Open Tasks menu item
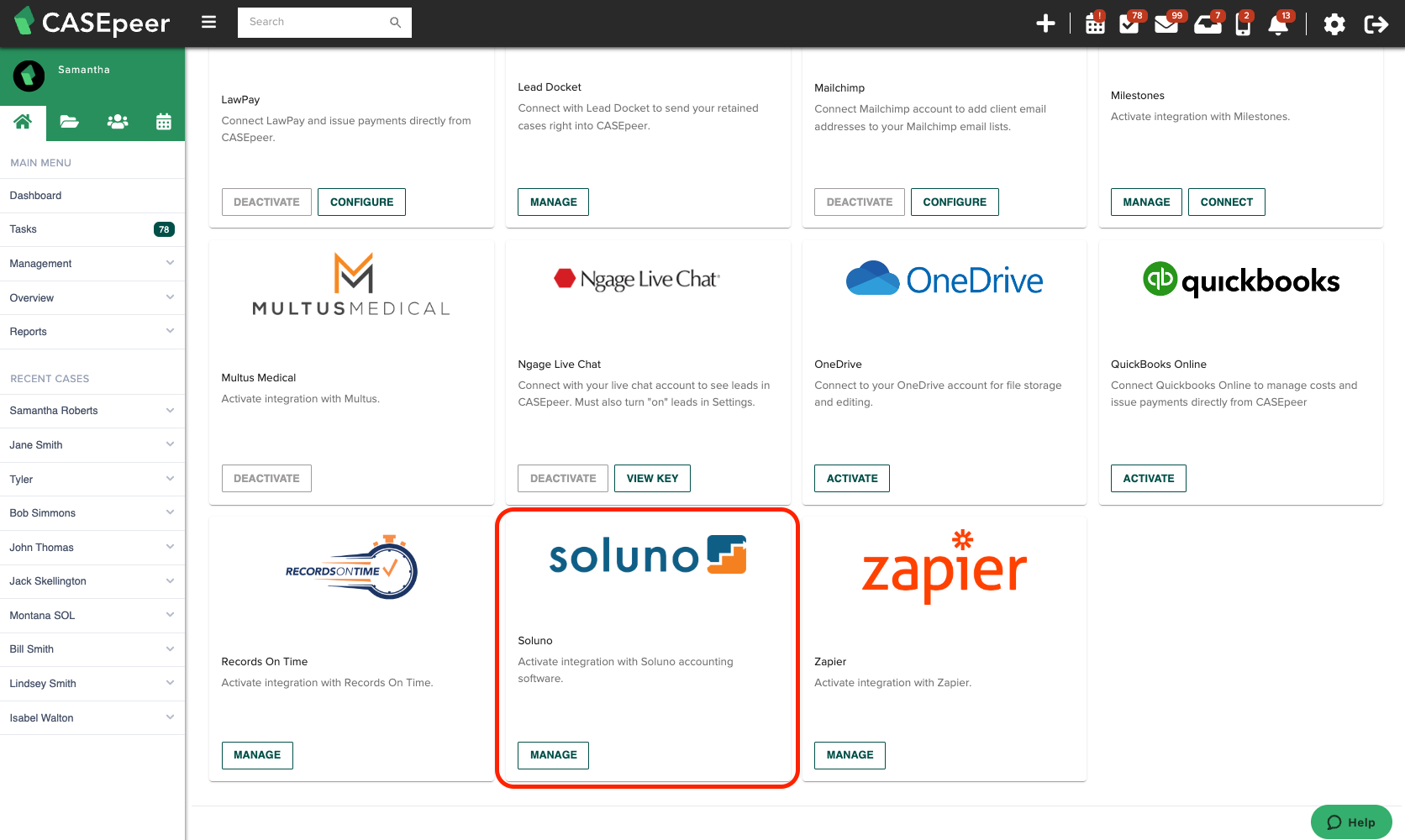 [x=92, y=229]
